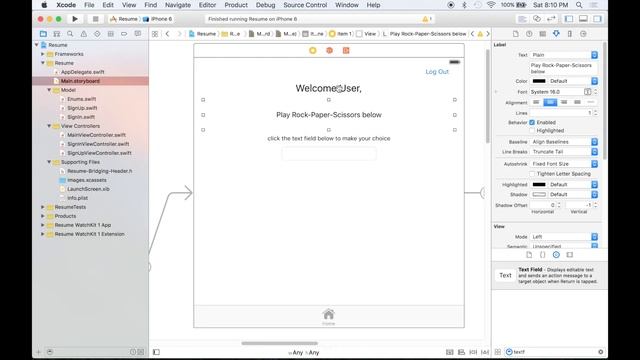Click the Highlighted color swatch
The width and height of the screenshot is (640, 360).
(539, 184)
